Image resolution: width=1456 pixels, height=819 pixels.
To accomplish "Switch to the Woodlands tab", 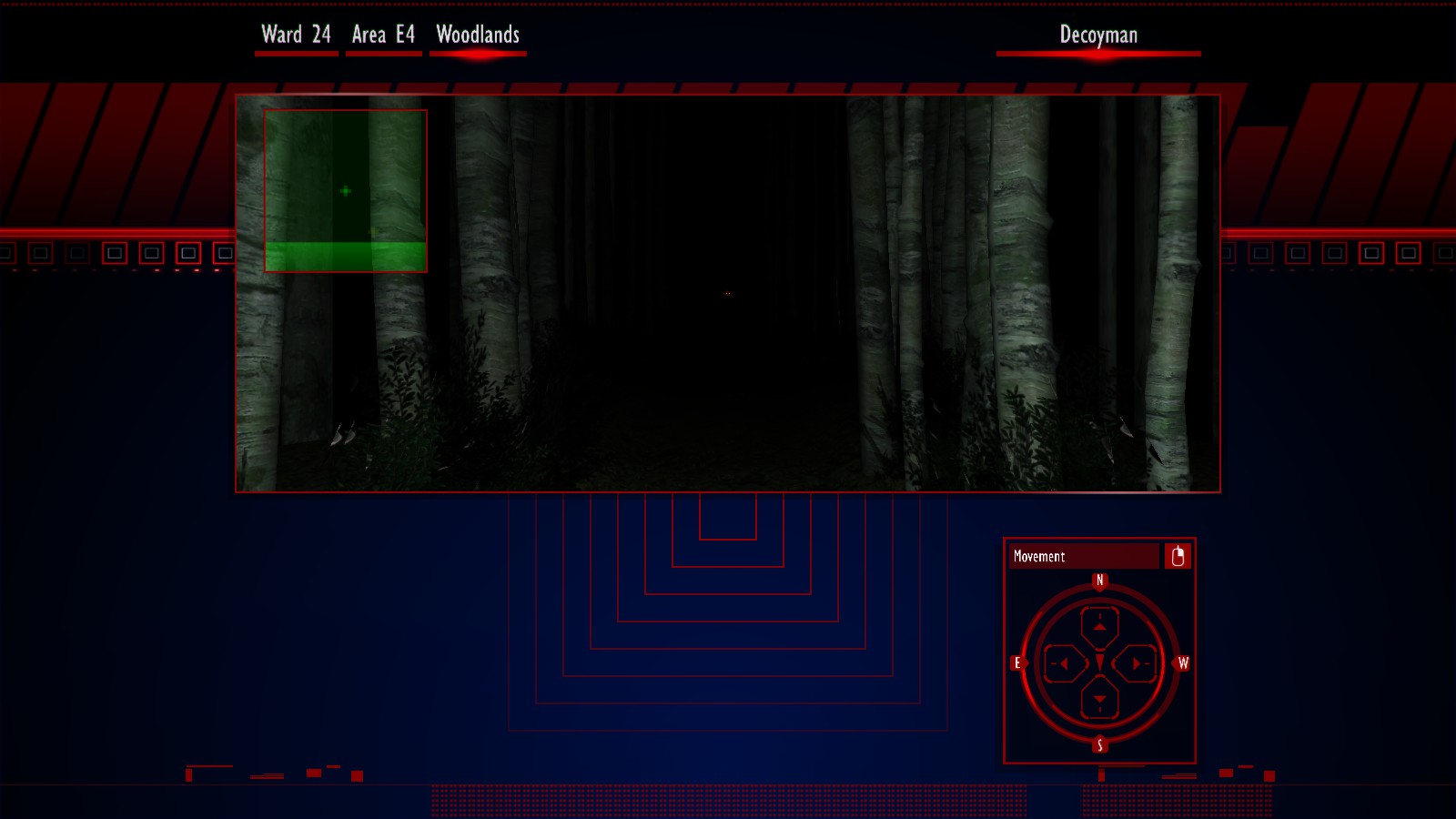I will point(478,35).
